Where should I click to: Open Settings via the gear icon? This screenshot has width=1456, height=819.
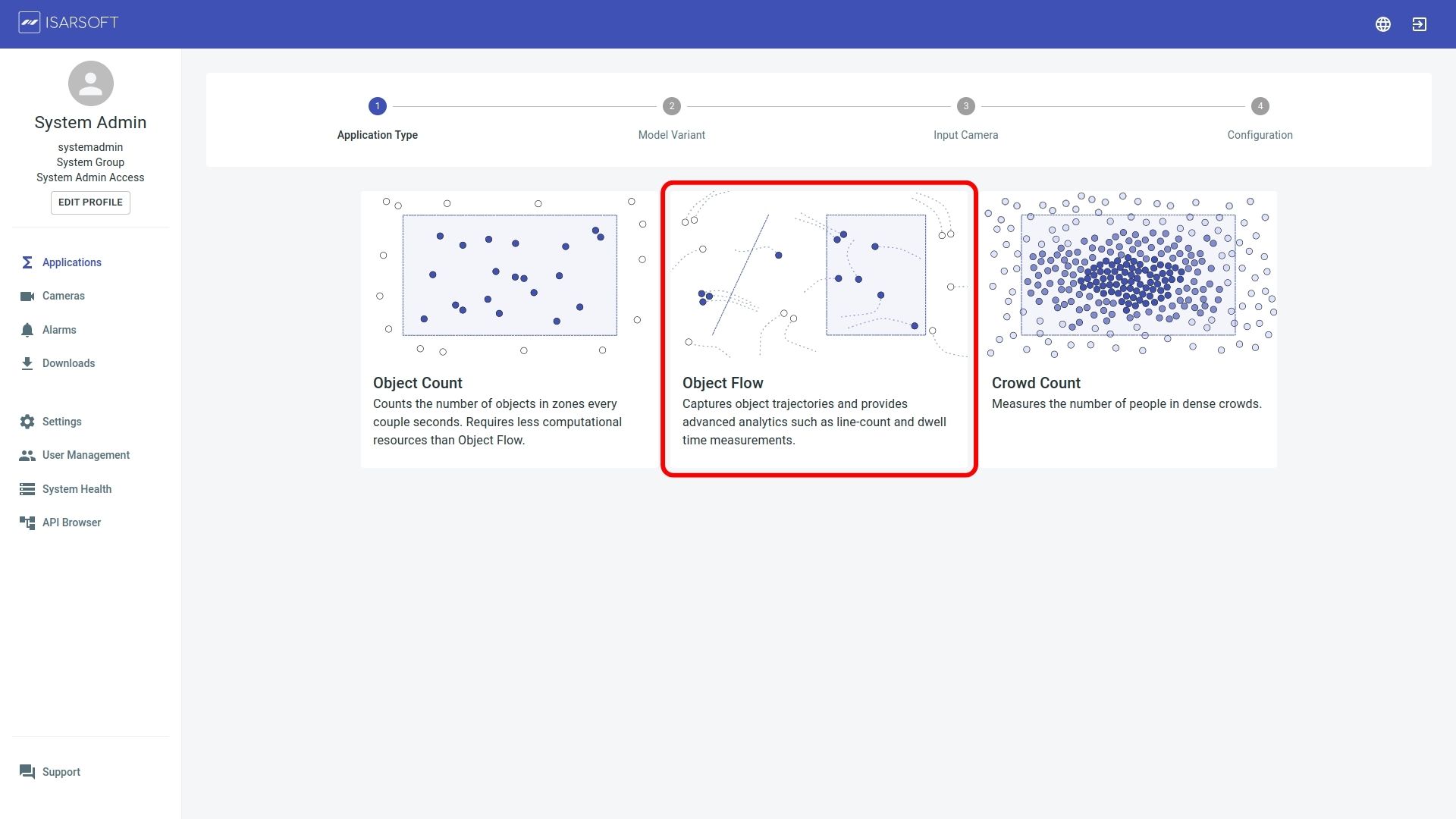27,422
